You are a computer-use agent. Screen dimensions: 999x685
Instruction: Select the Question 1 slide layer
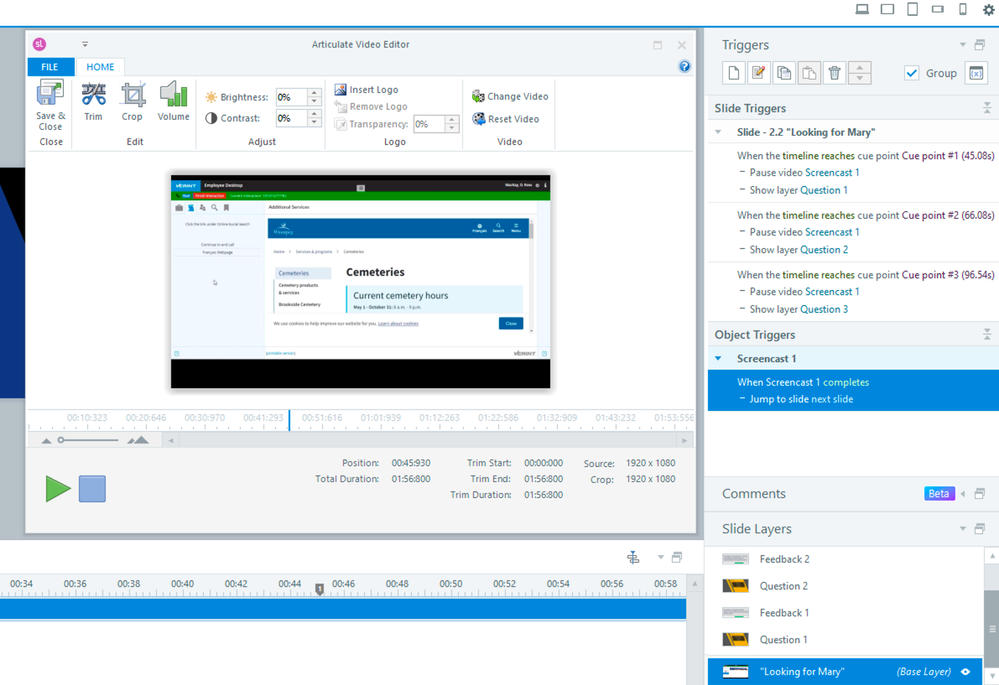tap(846, 640)
